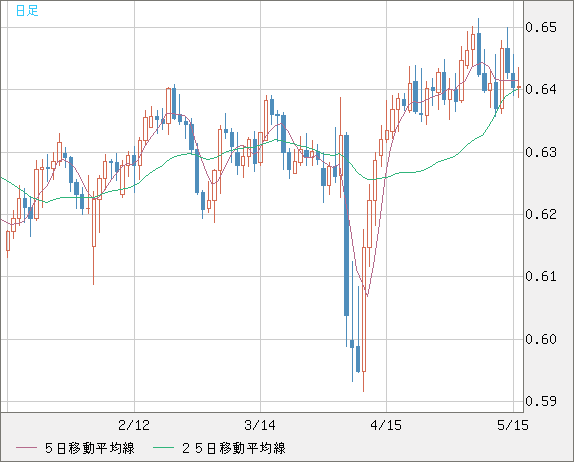Click the 3/14 date axis label
The image size is (574, 462).
coord(260,425)
